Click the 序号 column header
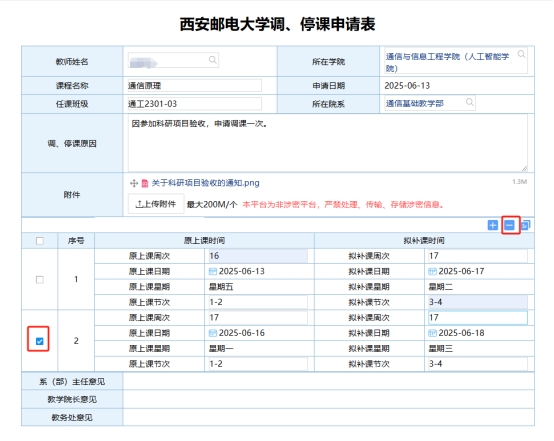 coord(76,241)
